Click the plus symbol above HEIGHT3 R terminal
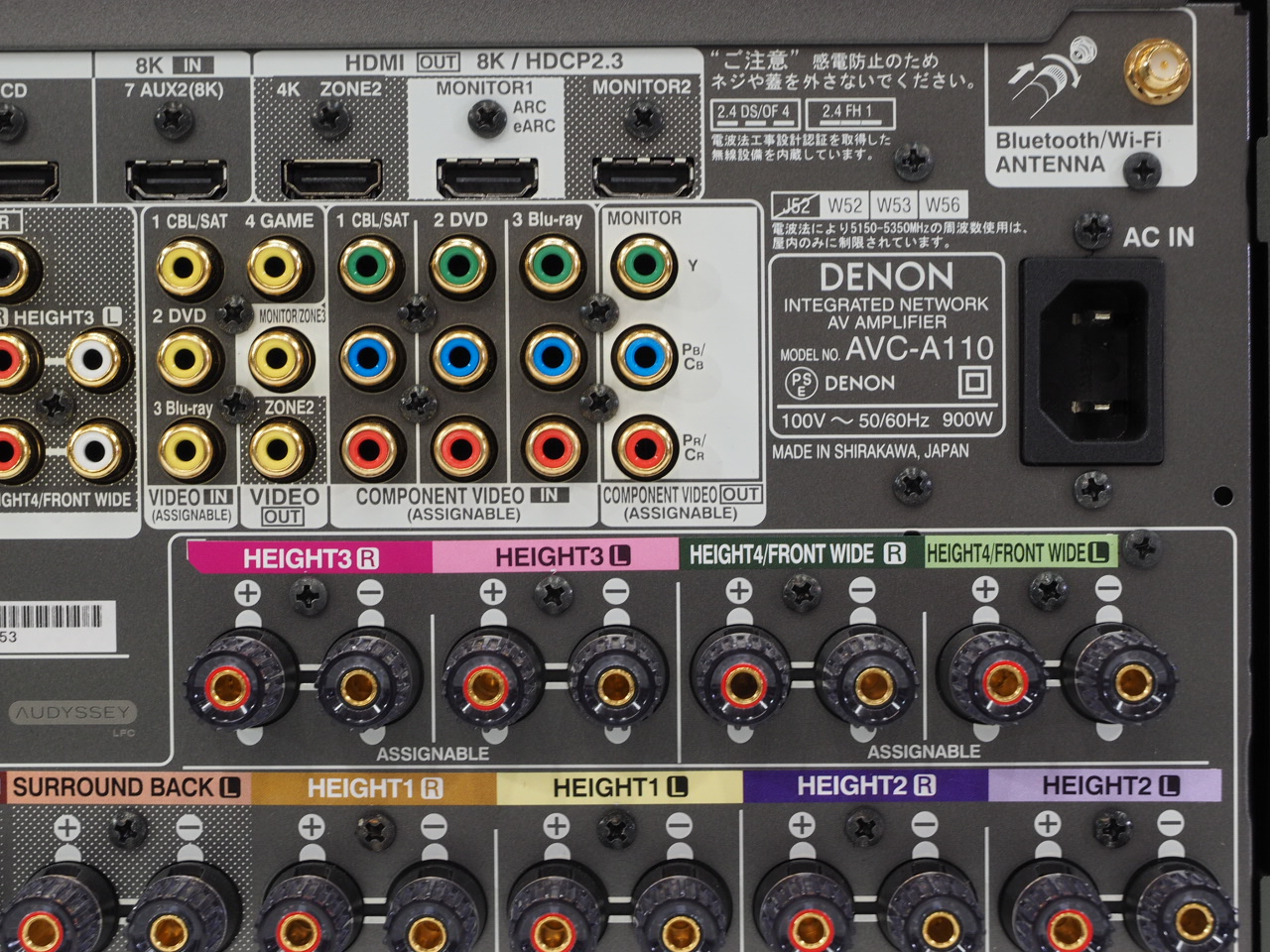Viewport: 1270px width, 952px height. tap(247, 593)
